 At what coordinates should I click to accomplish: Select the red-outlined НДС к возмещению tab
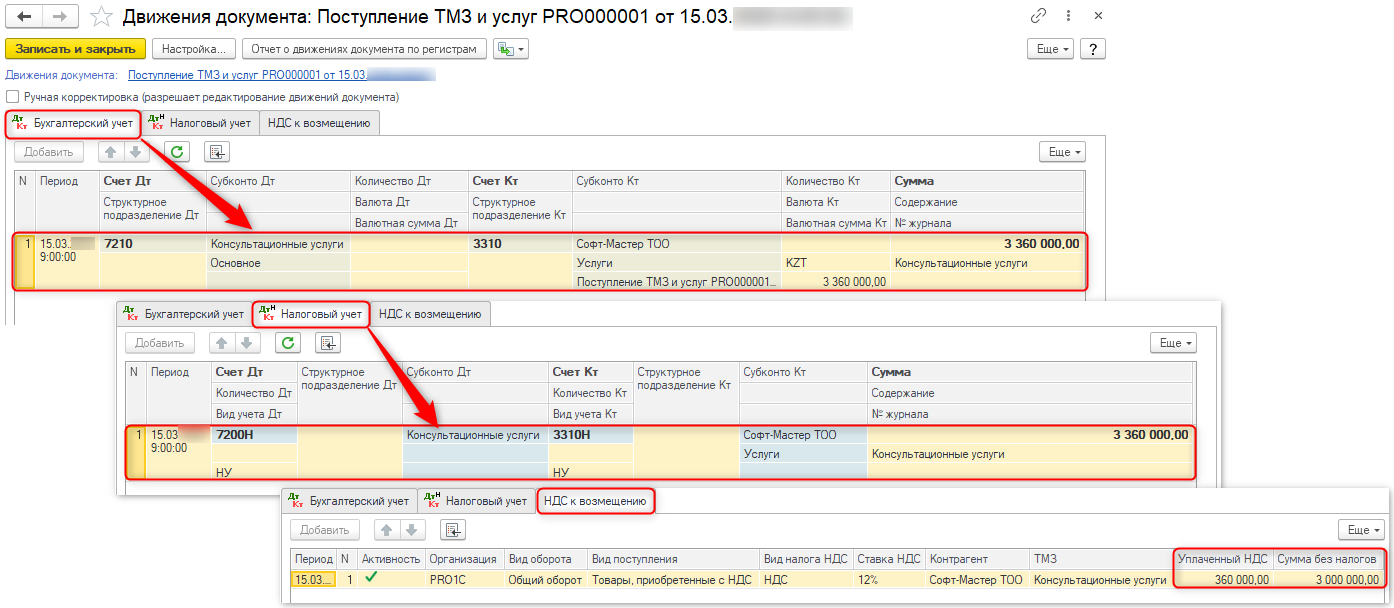(x=596, y=501)
